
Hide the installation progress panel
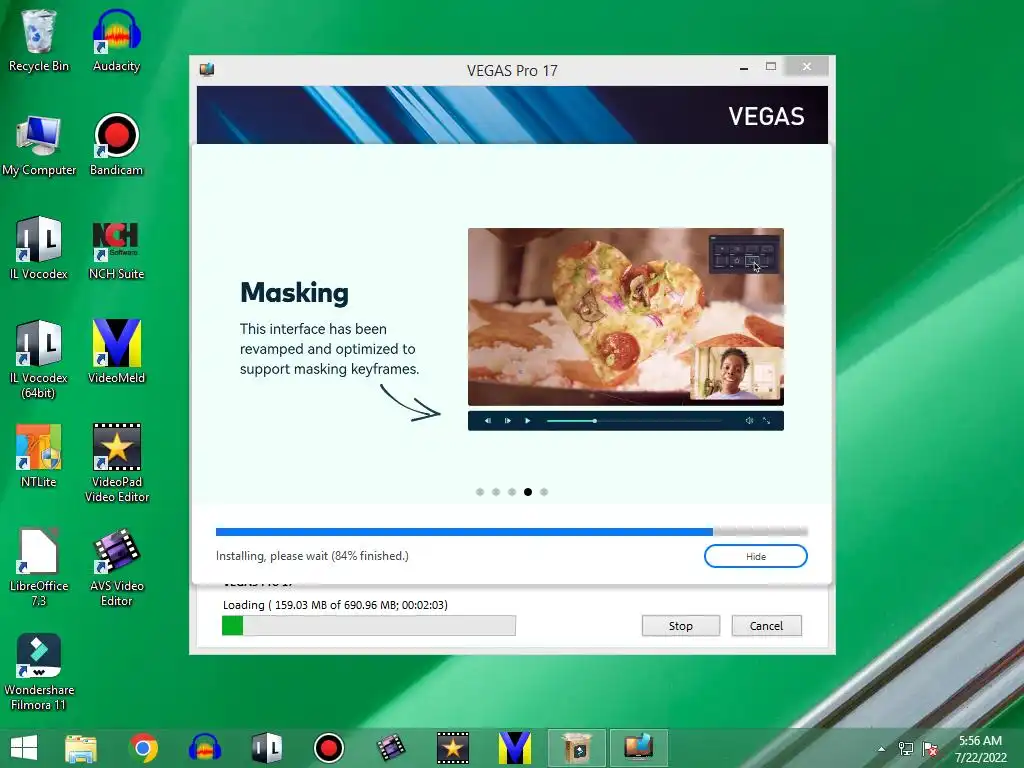pyautogui.click(x=756, y=556)
